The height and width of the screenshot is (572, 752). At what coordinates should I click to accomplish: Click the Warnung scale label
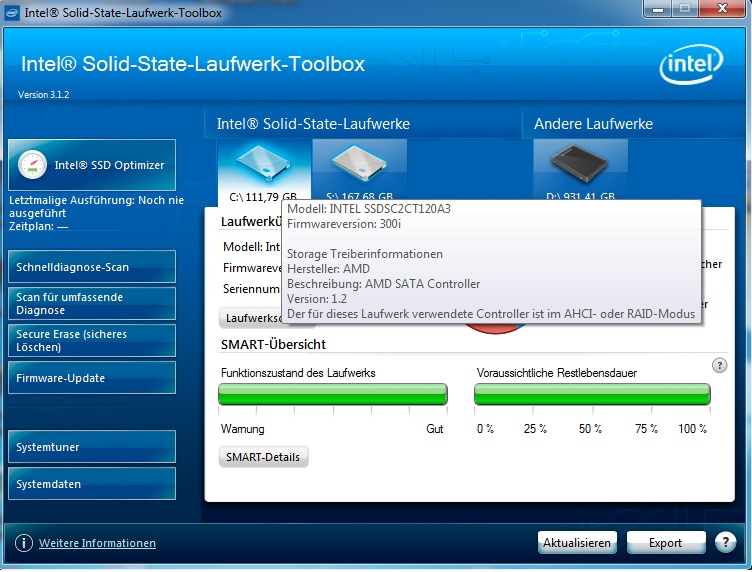click(243, 429)
